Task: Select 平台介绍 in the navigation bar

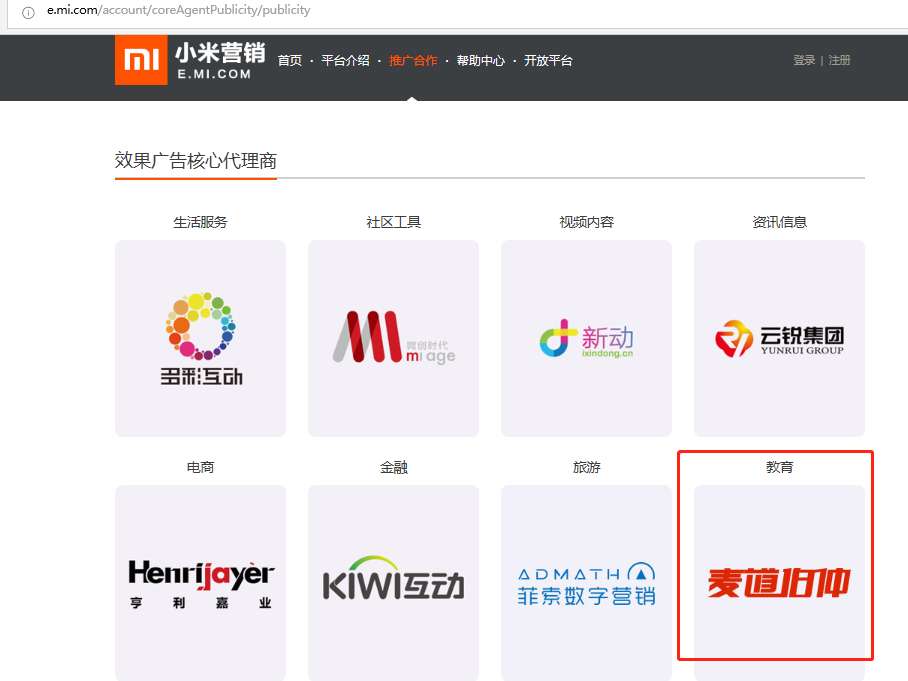Action: coord(347,60)
